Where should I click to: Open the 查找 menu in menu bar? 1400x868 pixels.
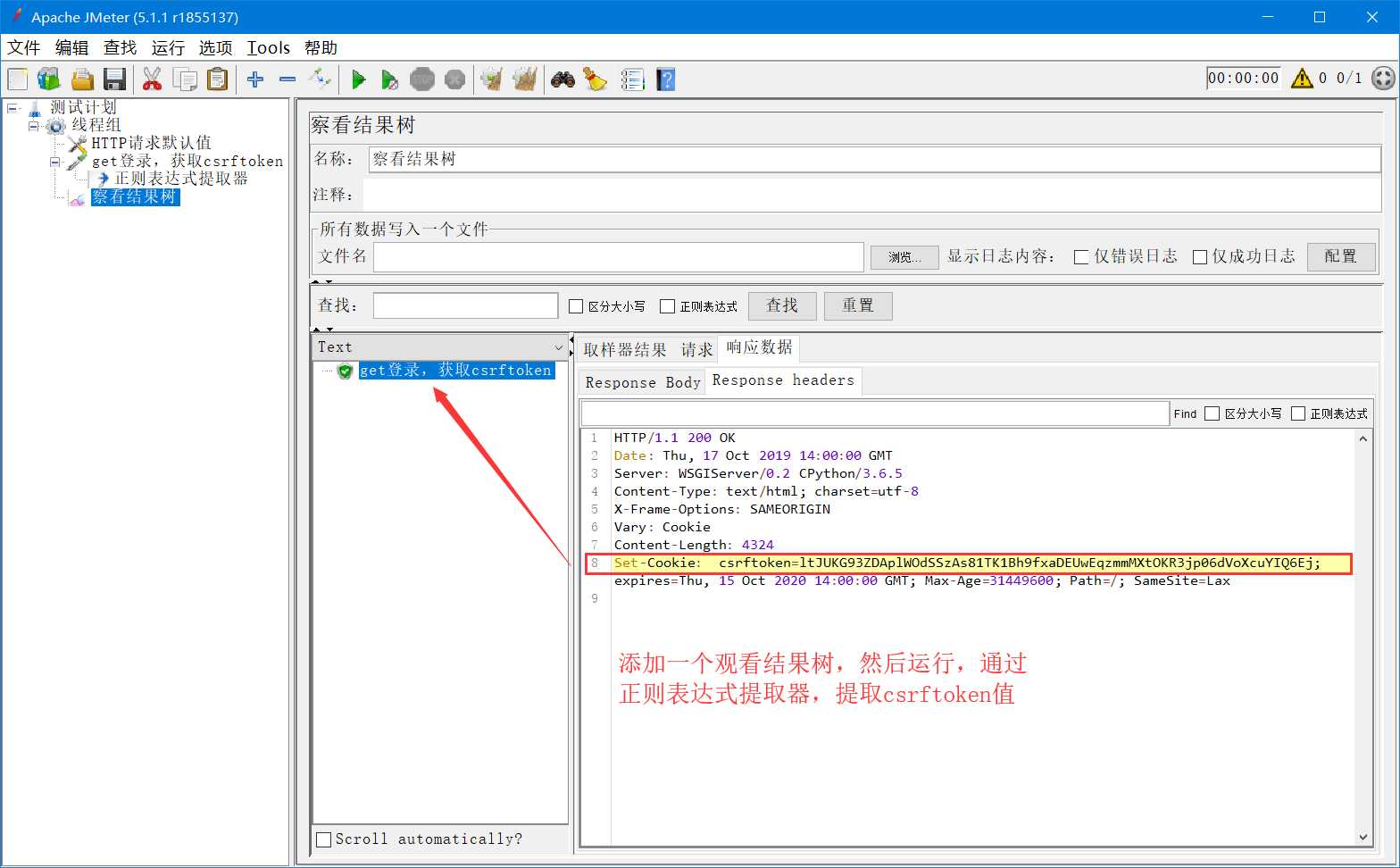coord(121,47)
